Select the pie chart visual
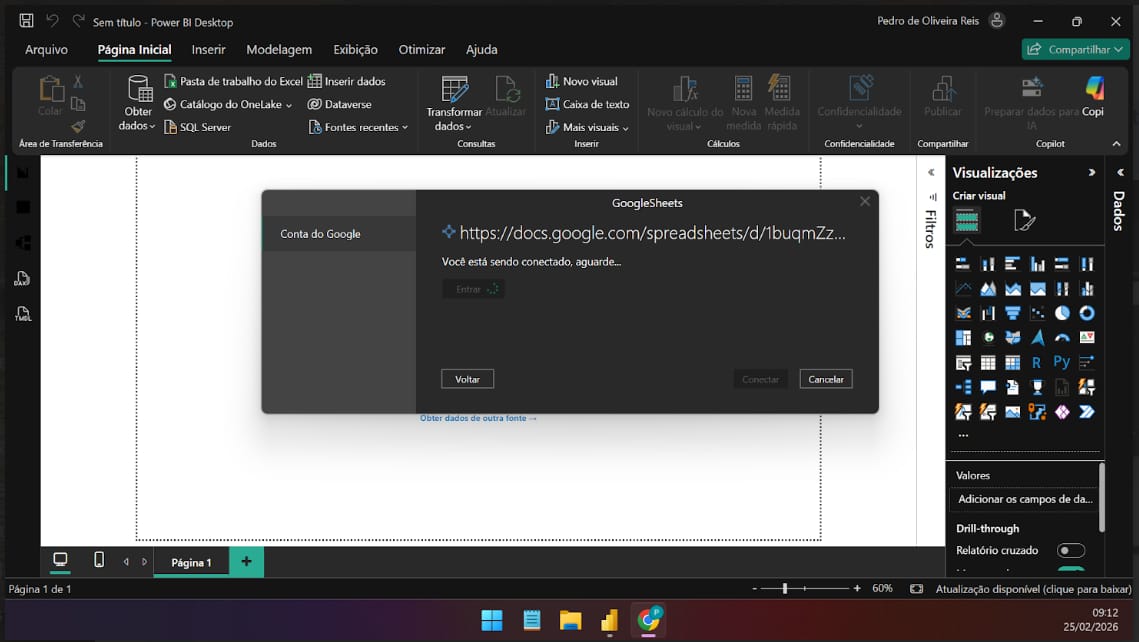1139x642 pixels. [1062, 314]
